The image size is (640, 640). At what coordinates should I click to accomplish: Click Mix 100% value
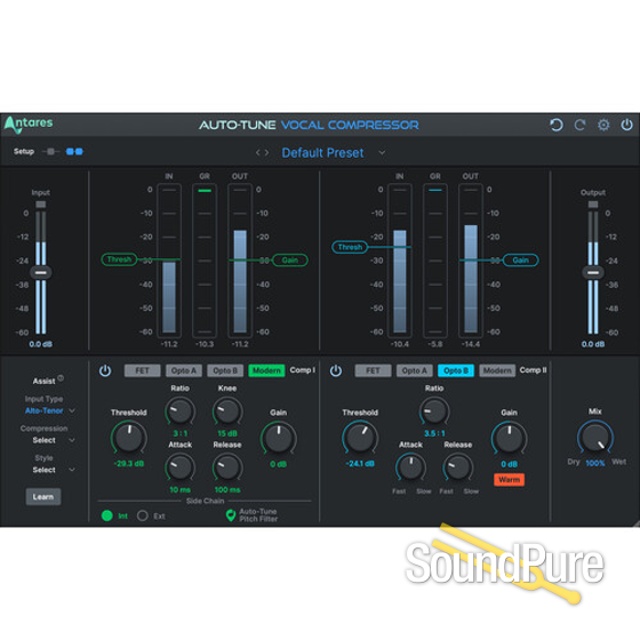coord(595,463)
